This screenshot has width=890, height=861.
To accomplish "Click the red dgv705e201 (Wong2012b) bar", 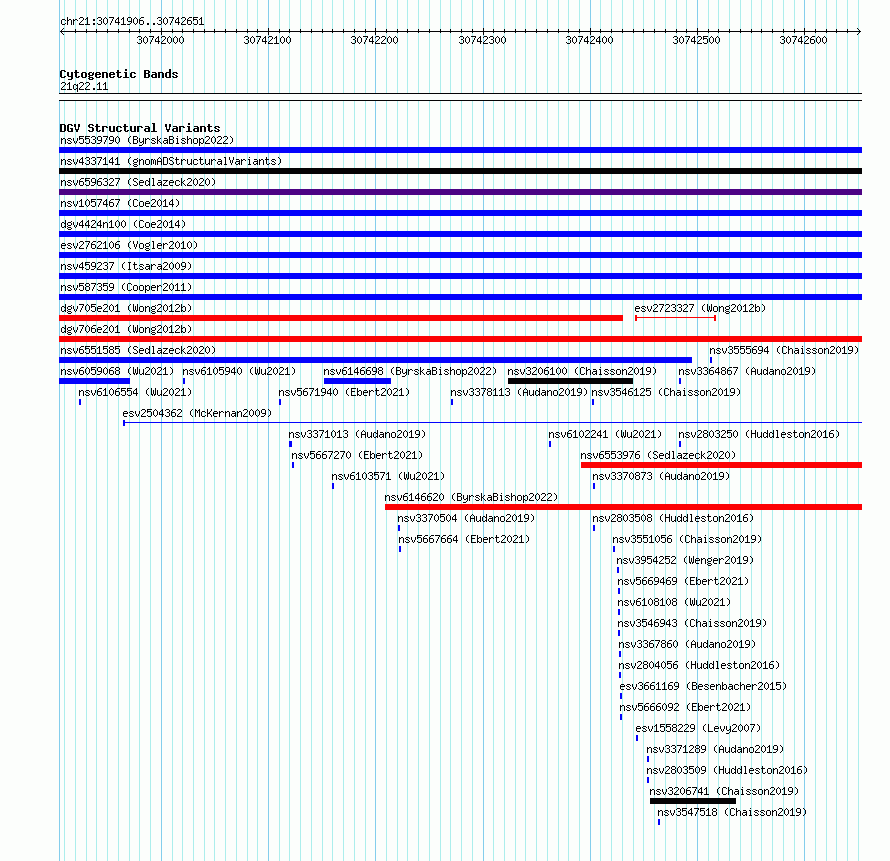I will (341, 318).
